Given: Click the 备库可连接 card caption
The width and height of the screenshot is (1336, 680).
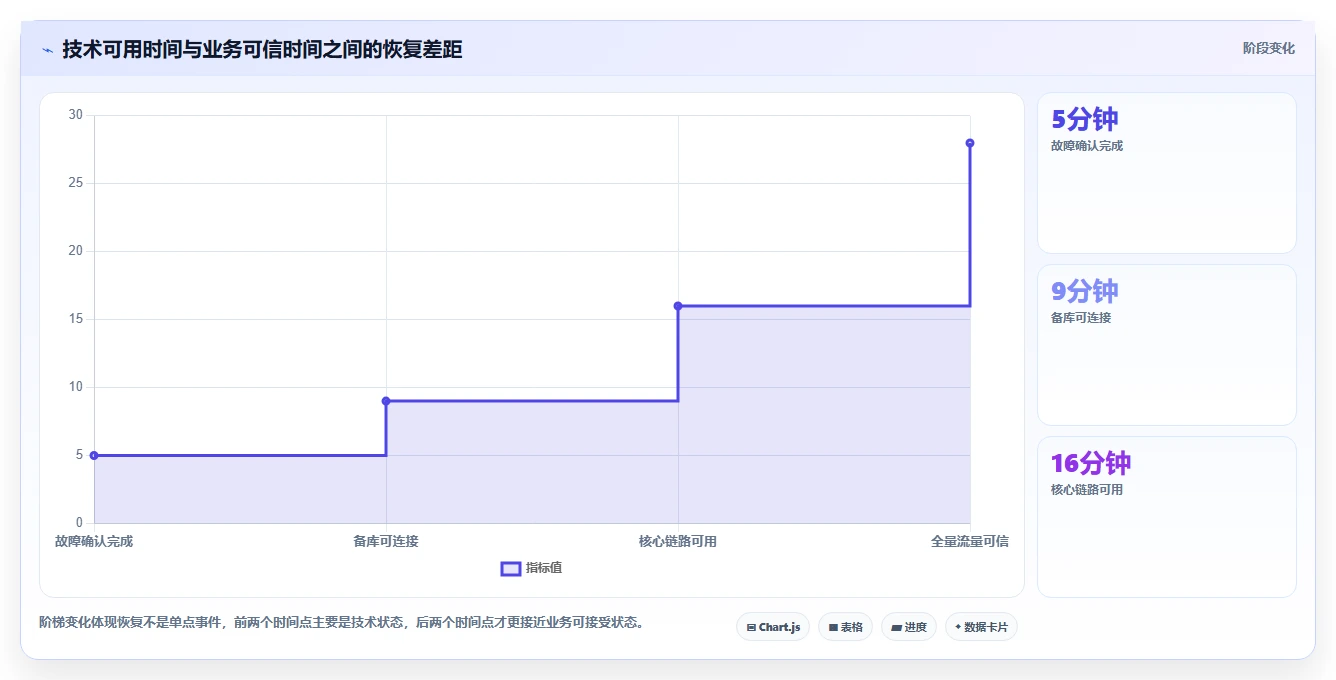Looking at the screenshot, I should click(1081, 318).
